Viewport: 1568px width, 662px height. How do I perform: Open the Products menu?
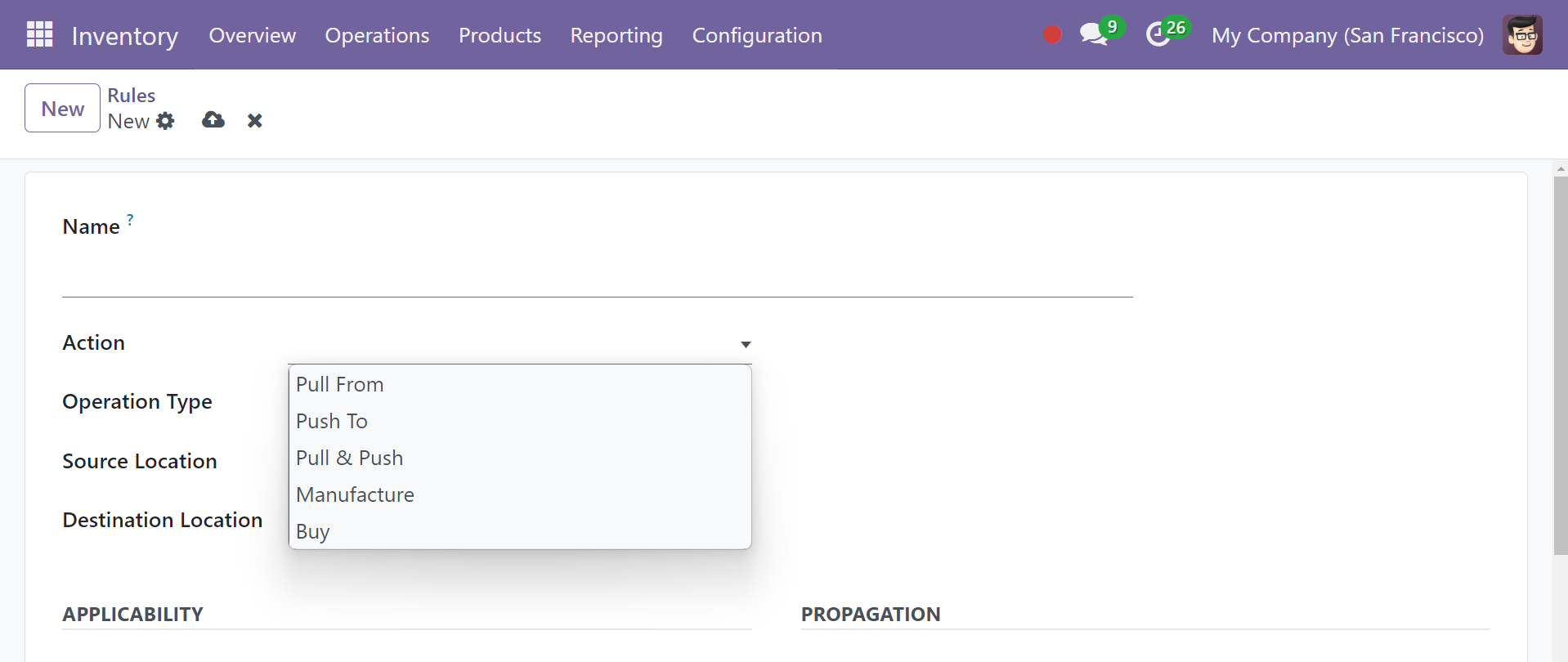click(500, 35)
